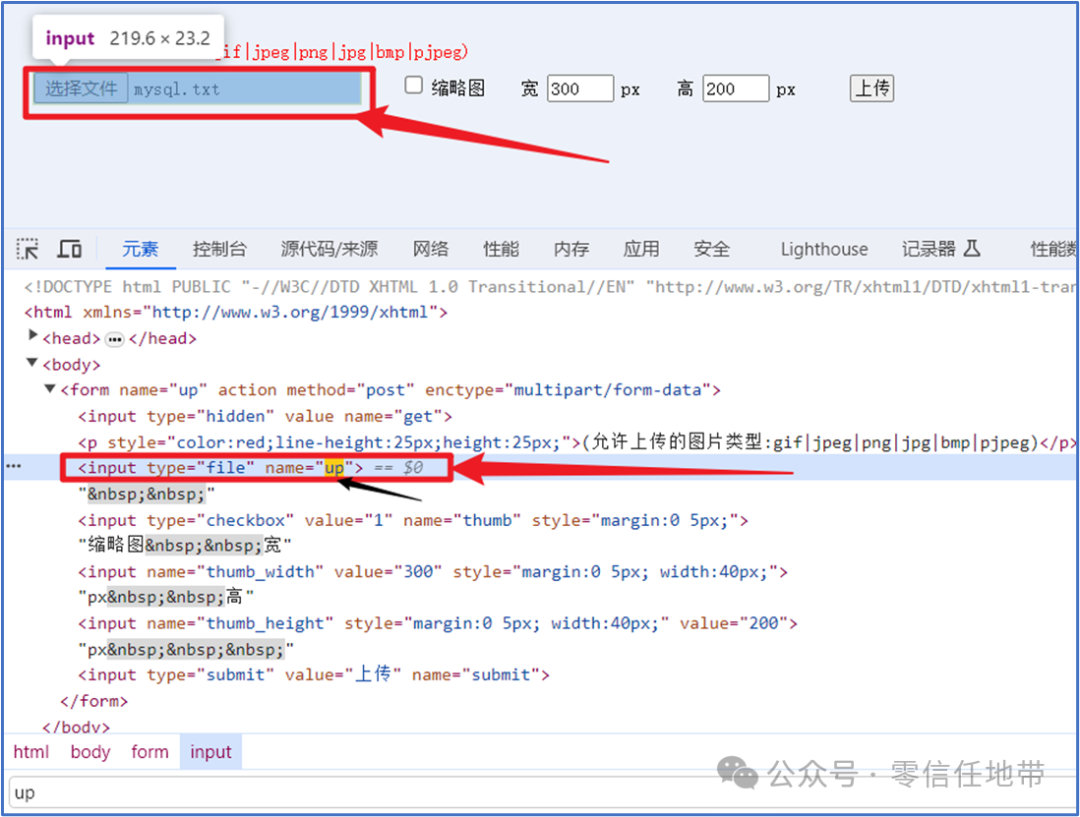The width and height of the screenshot is (1080, 817).
Task: Focus the height field showing 200
Action: click(x=736, y=89)
